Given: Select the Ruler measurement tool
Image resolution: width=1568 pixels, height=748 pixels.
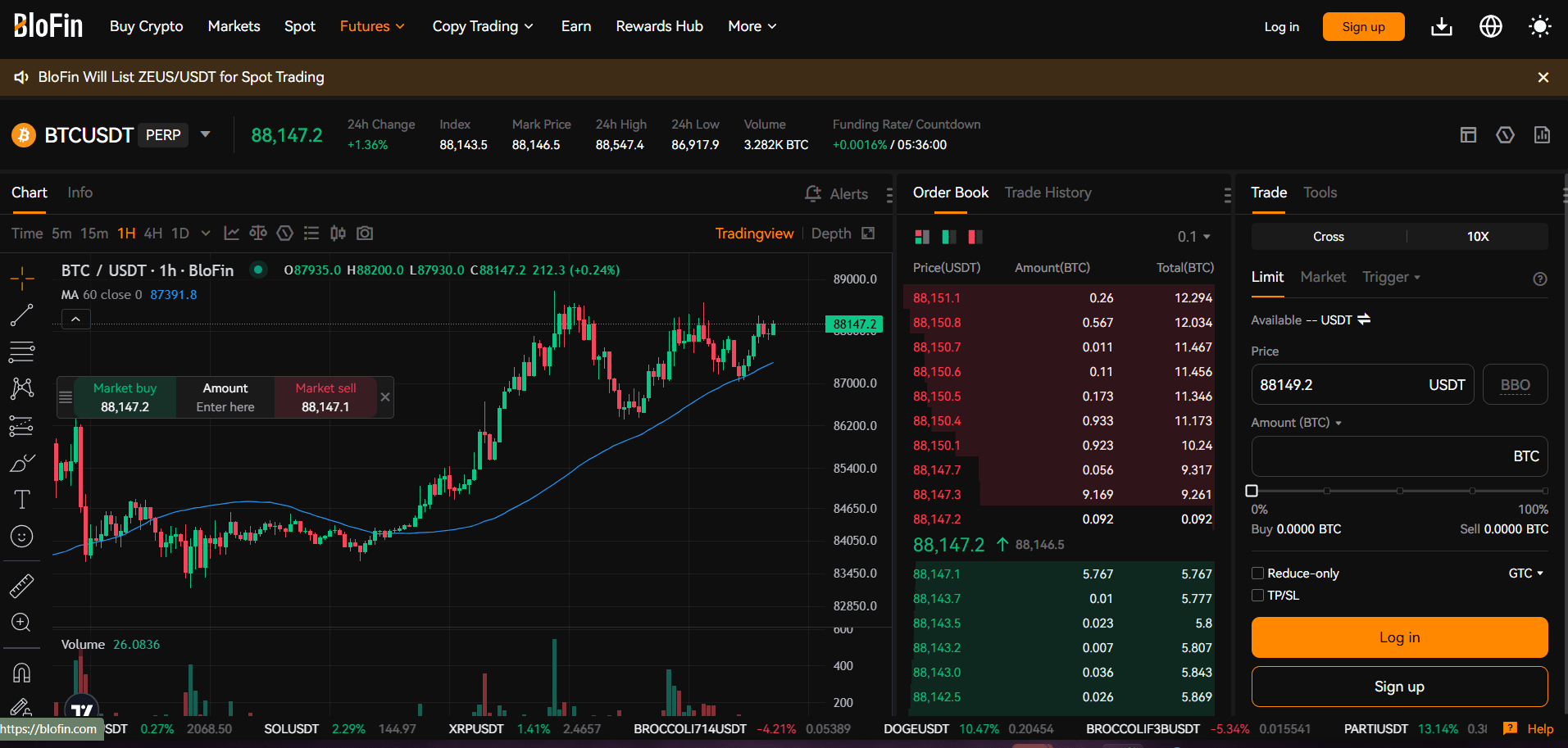Looking at the screenshot, I should [x=22, y=585].
